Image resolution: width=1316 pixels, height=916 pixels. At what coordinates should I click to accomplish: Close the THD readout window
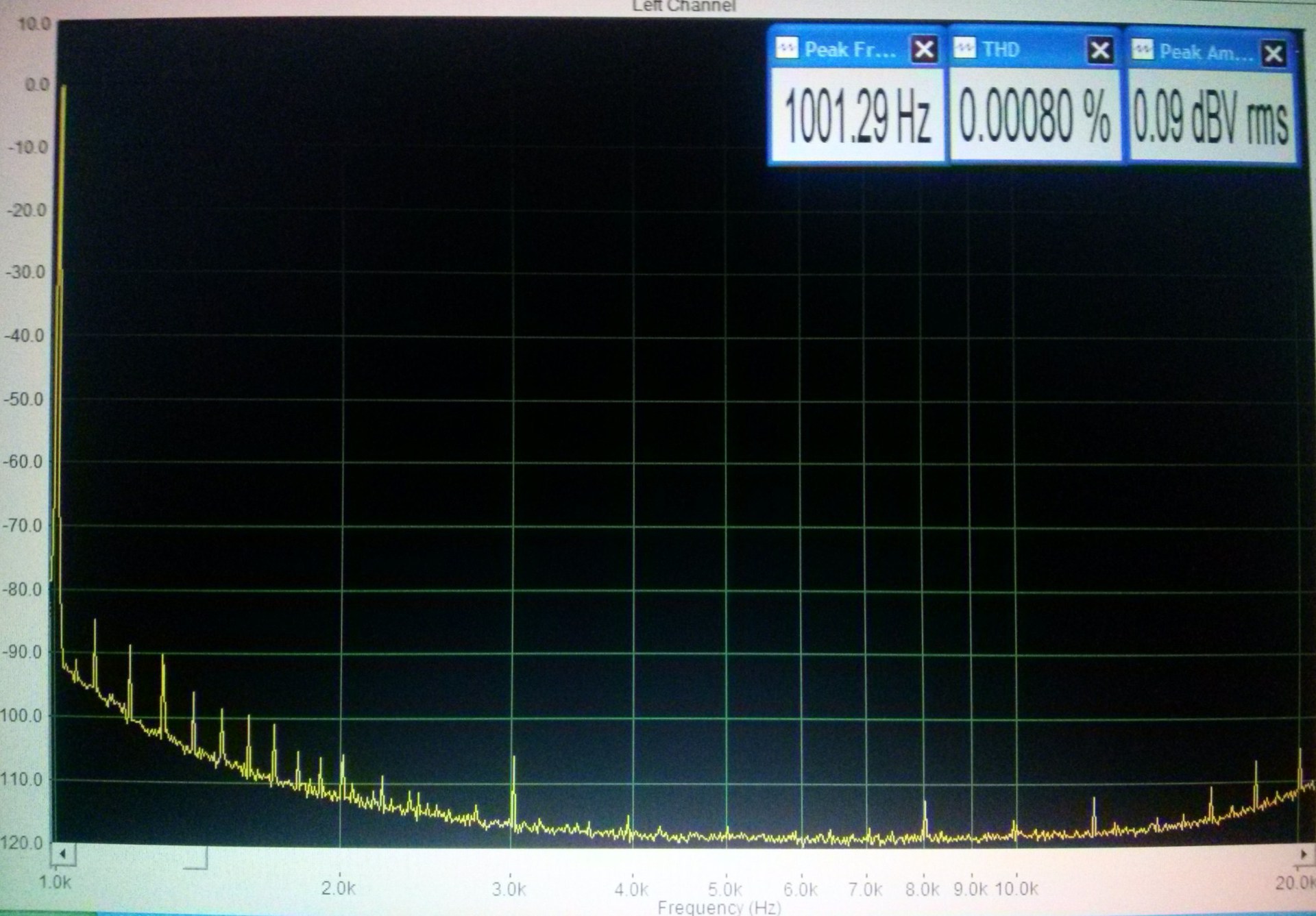(x=1099, y=50)
